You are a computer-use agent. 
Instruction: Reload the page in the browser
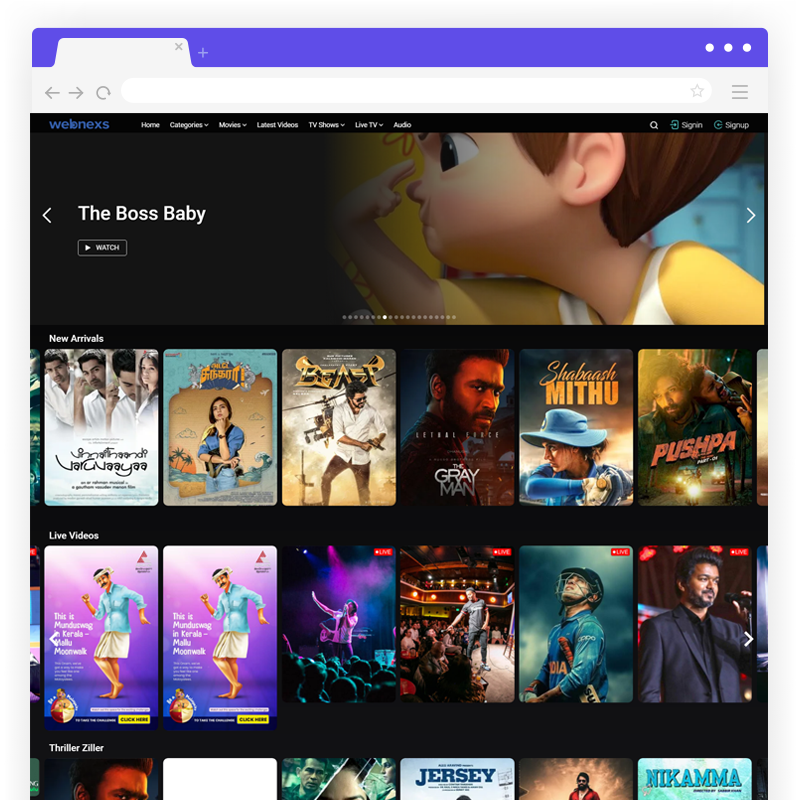tap(104, 92)
